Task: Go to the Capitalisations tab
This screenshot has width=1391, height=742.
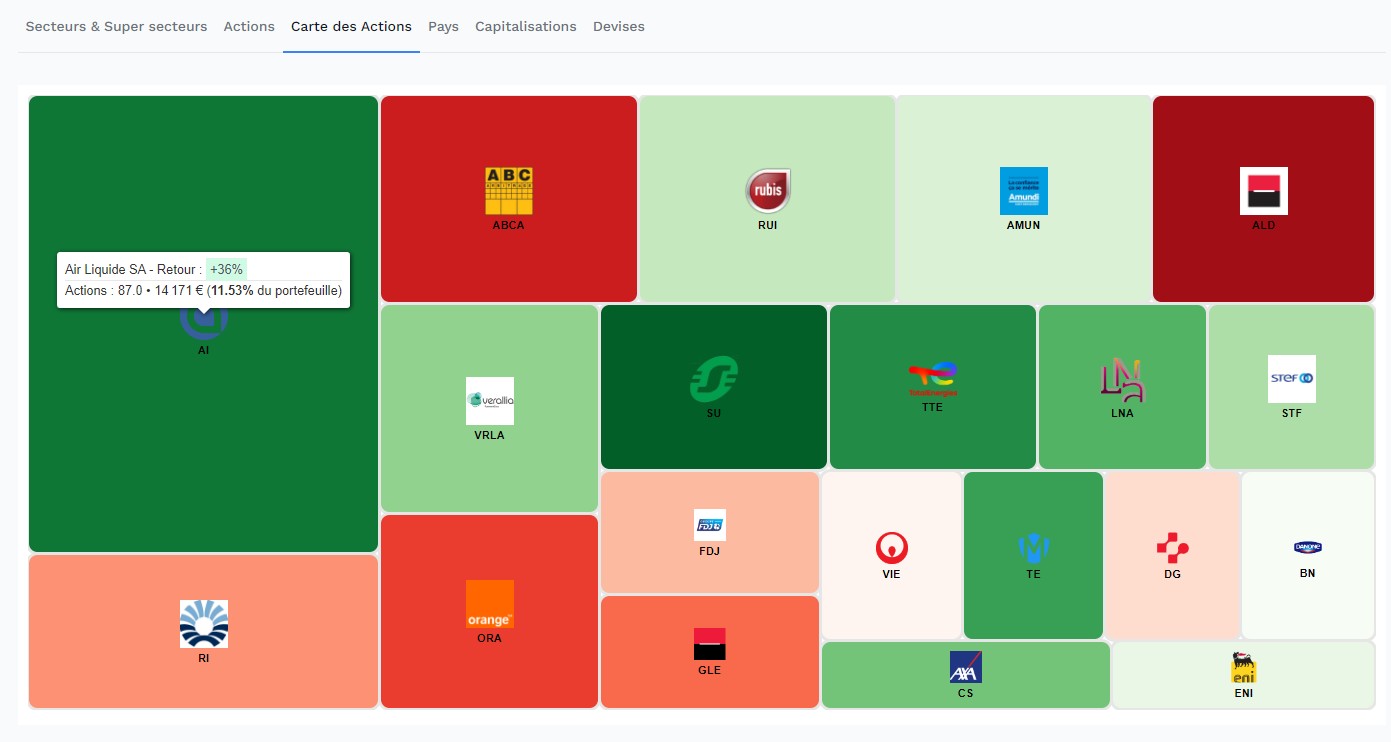Action: [526, 26]
